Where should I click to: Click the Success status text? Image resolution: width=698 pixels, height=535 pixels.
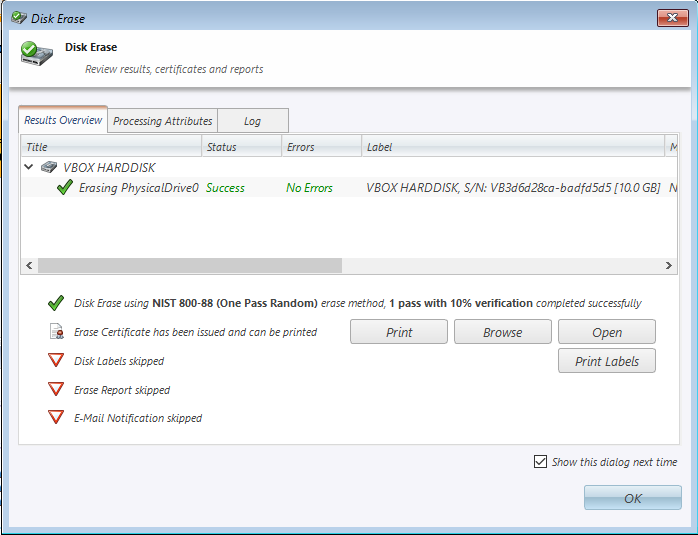click(x=225, y=188)
